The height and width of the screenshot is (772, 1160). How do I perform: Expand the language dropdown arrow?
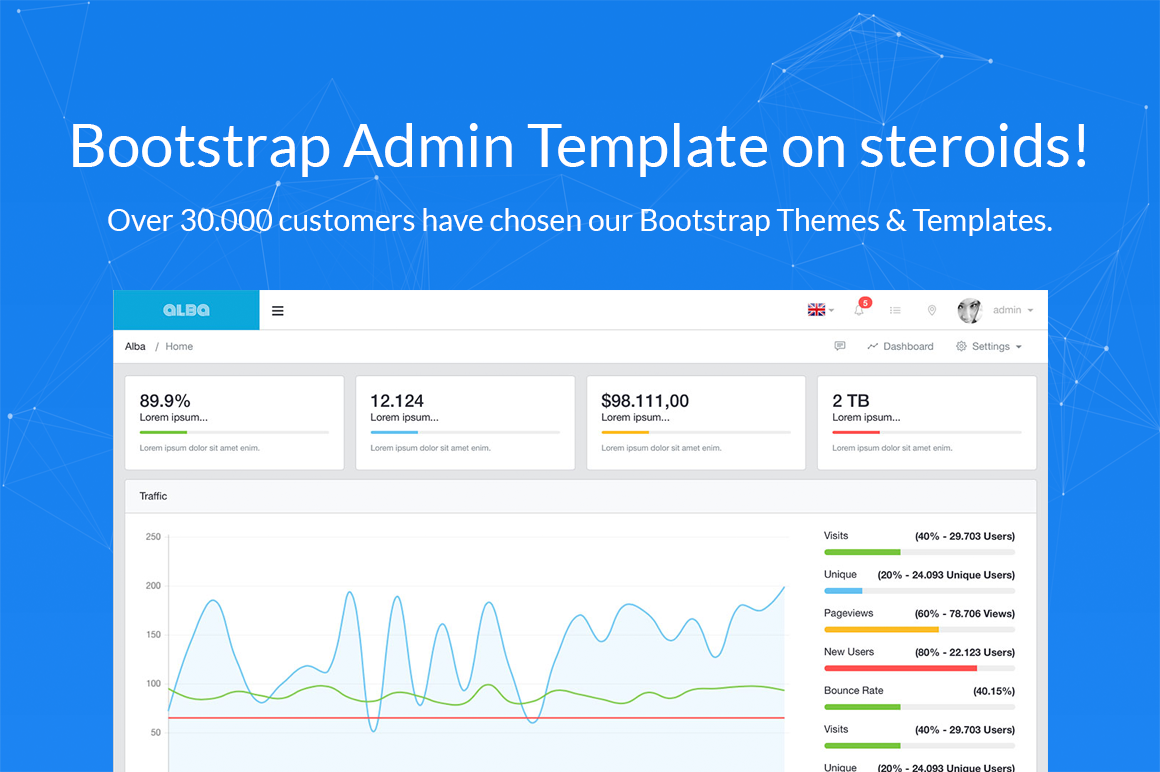coord(831,311)
